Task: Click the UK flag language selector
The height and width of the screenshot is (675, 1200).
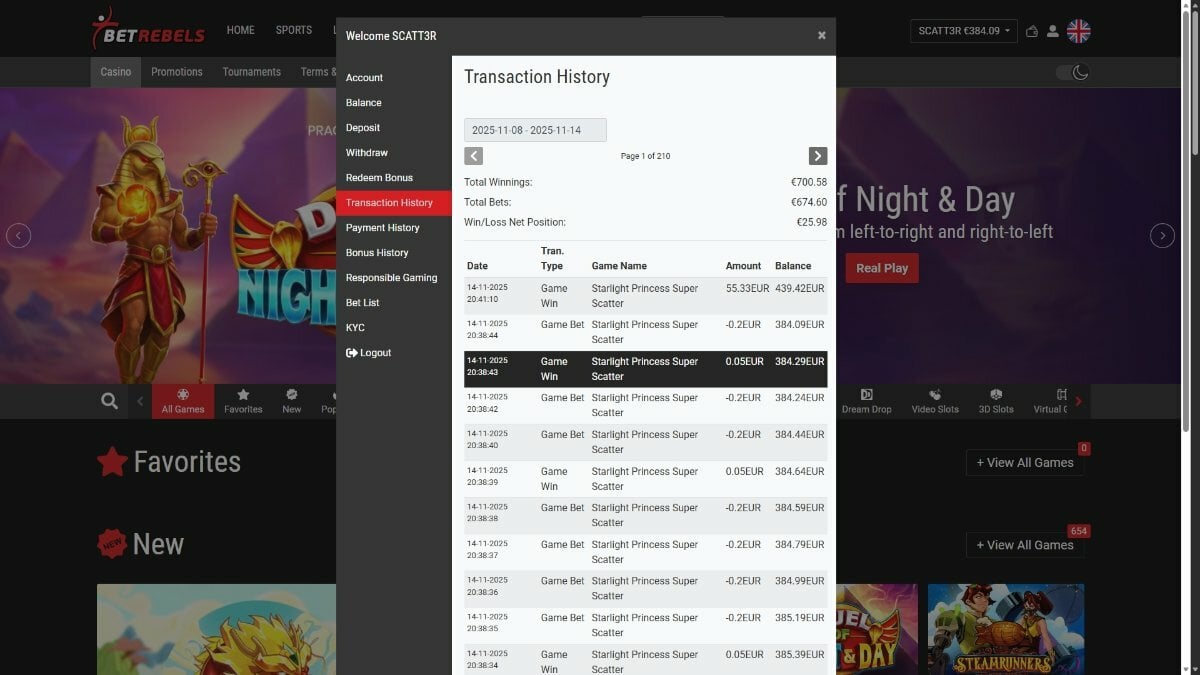Action: (1078, 31)
